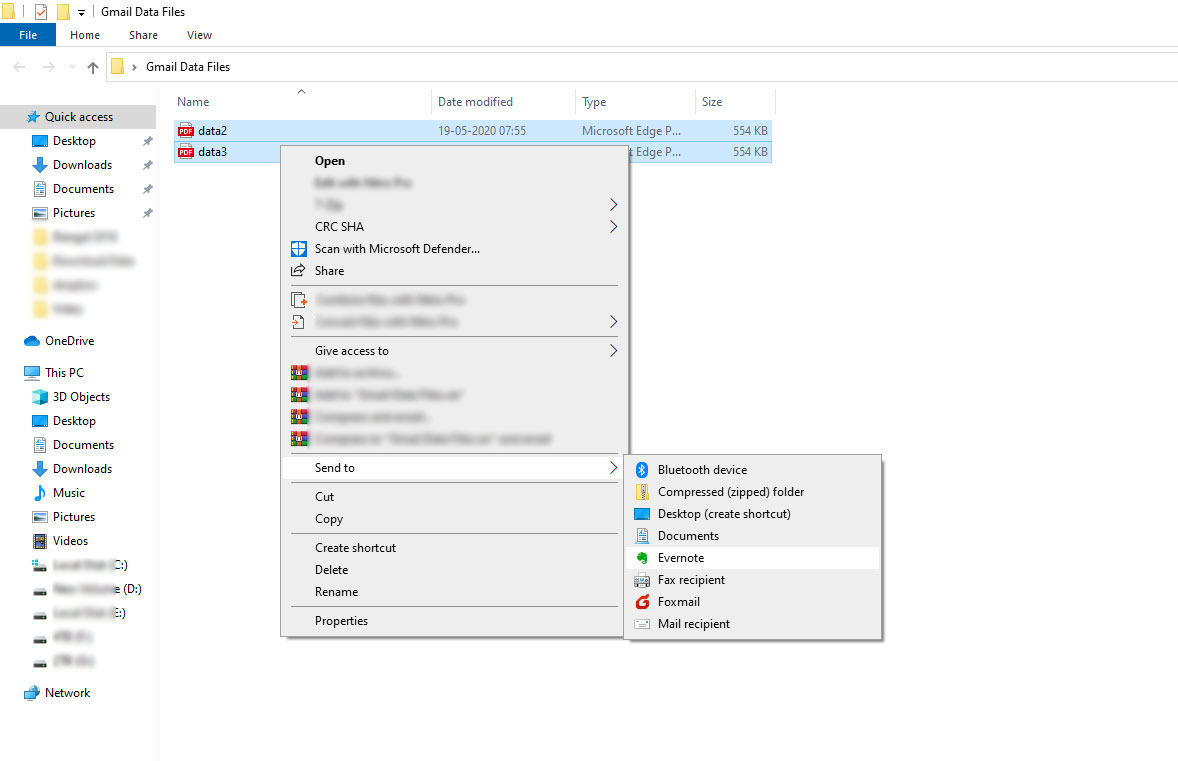Click the Share arrow icon in context menu
Image resolution: width=1178 pixels, height=761 pixels.
[x=298, y=270]
